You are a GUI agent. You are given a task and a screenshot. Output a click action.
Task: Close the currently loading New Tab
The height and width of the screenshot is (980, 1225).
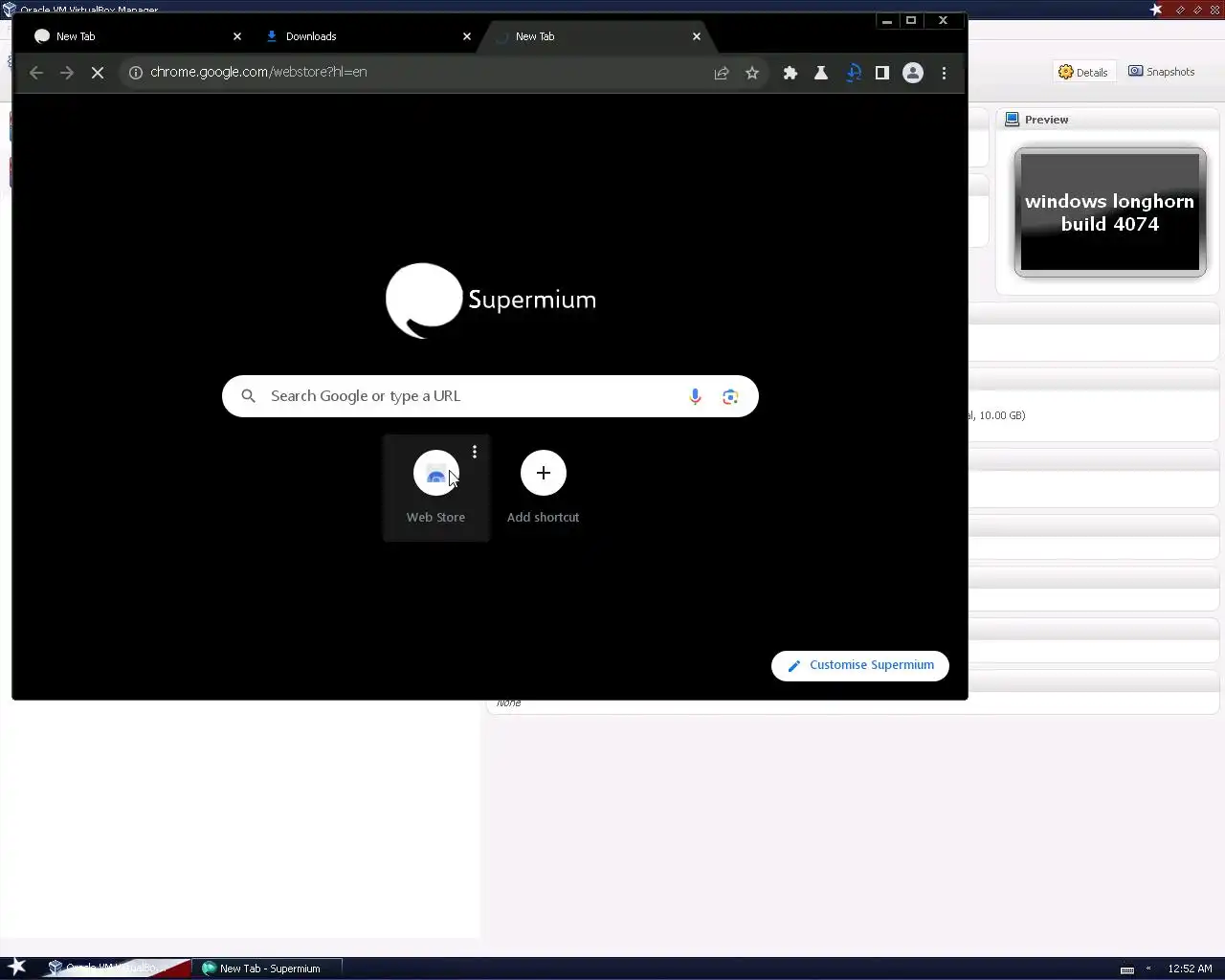[x=697, y=36]
